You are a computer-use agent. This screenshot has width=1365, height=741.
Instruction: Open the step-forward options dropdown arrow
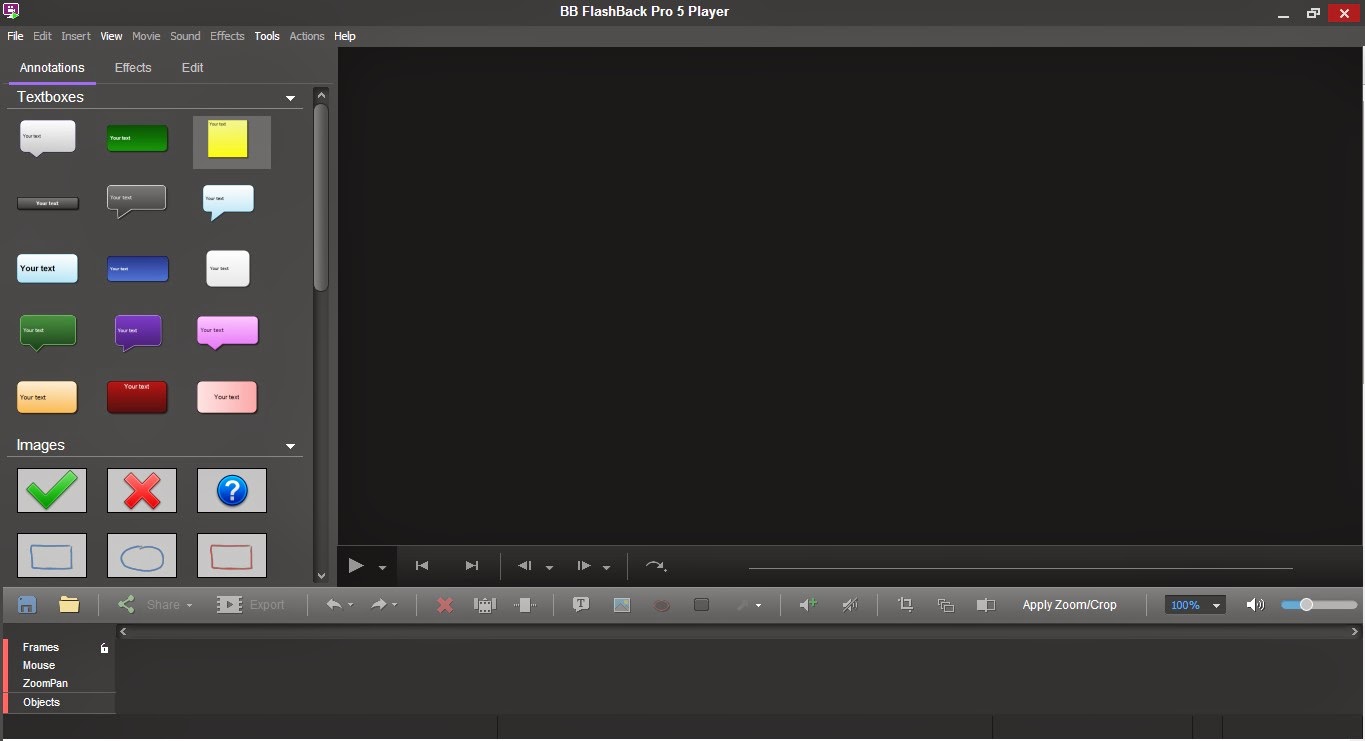coord(606,568)
